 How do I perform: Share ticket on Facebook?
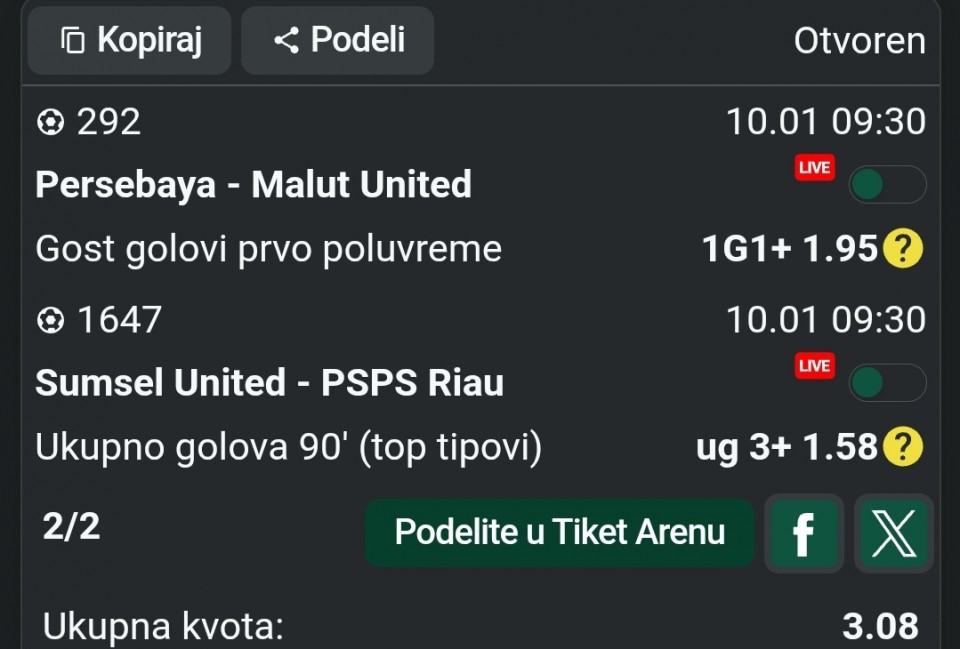tap(803, 533)
